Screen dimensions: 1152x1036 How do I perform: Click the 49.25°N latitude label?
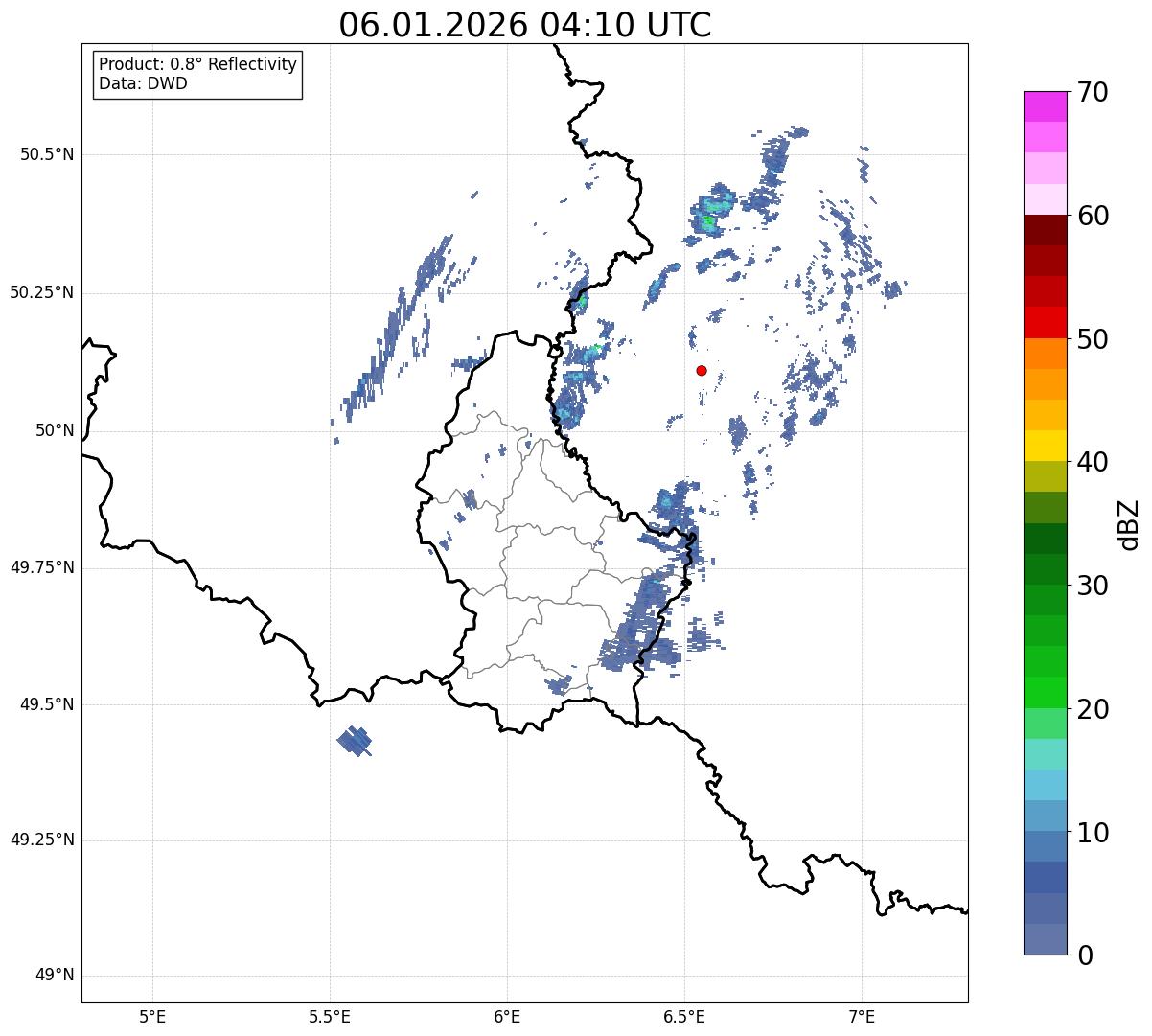point(42,840)
